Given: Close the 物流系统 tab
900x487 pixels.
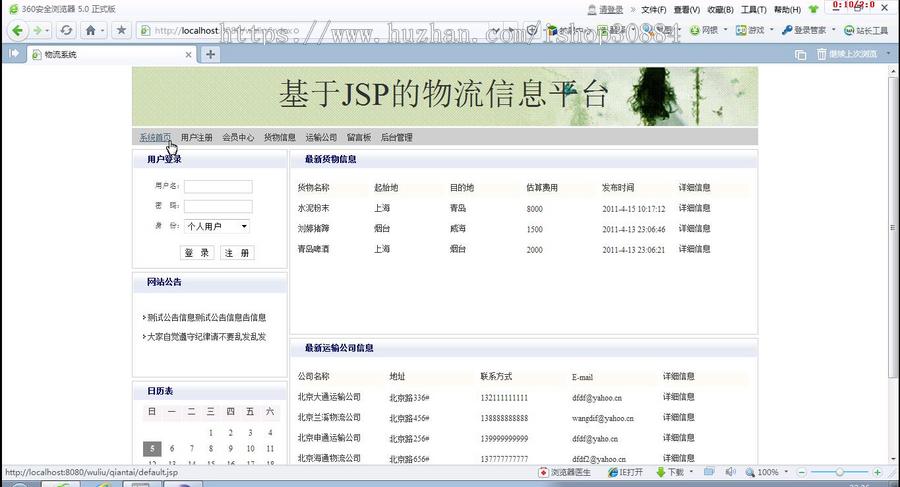Looking at the screenshot, I should [x=188, y=55].
